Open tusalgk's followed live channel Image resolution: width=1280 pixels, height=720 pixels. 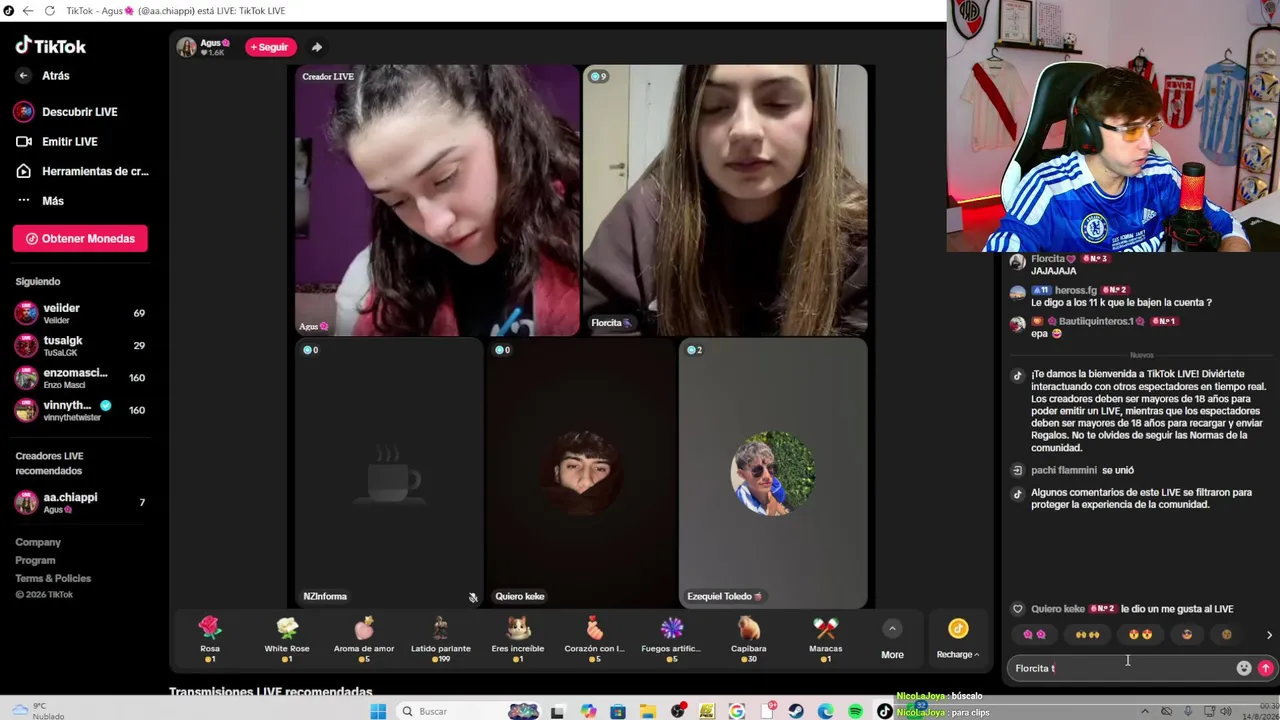tap(80, 345)
